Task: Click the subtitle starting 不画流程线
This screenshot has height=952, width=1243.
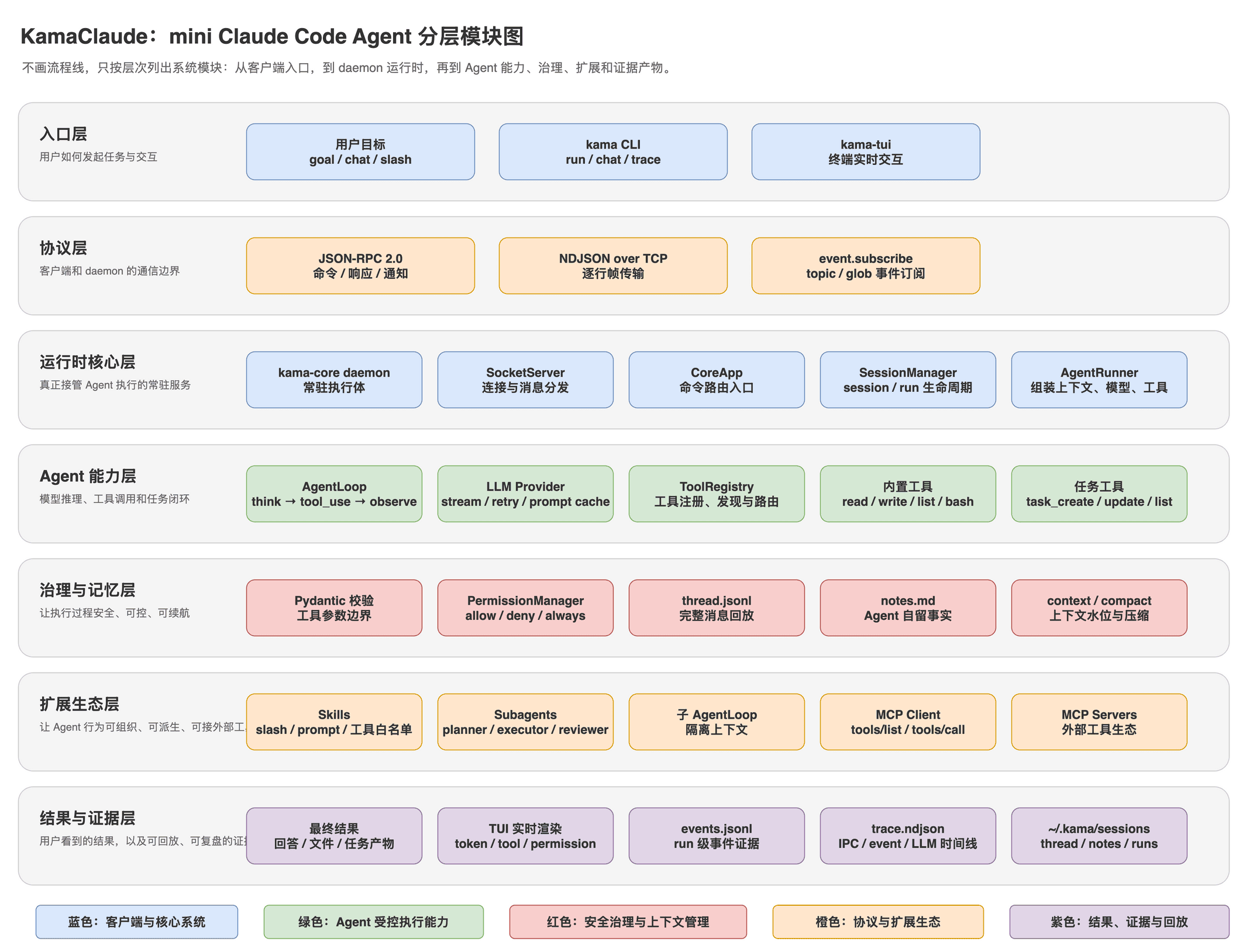Action: pyautogui.click(x=349, y=68)
